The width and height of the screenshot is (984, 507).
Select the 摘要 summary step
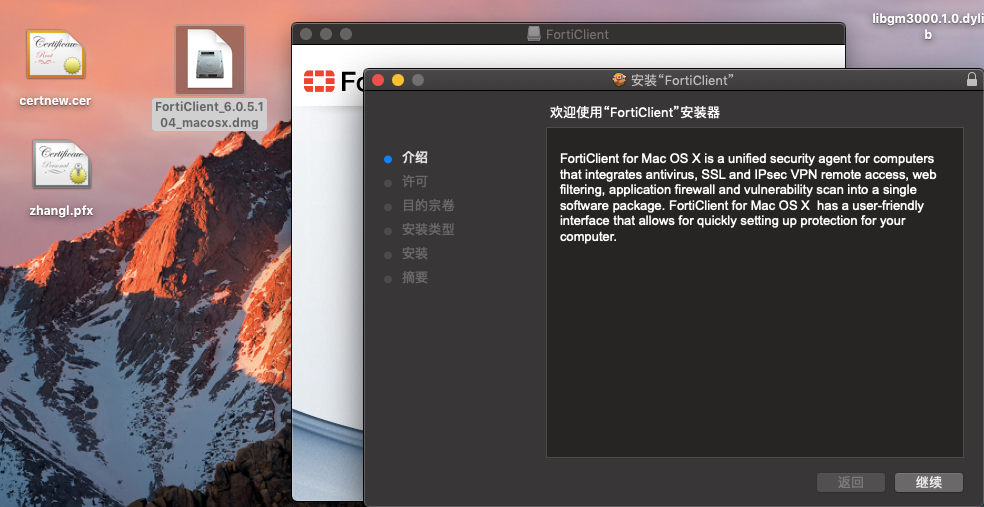(x=415, y=277)
